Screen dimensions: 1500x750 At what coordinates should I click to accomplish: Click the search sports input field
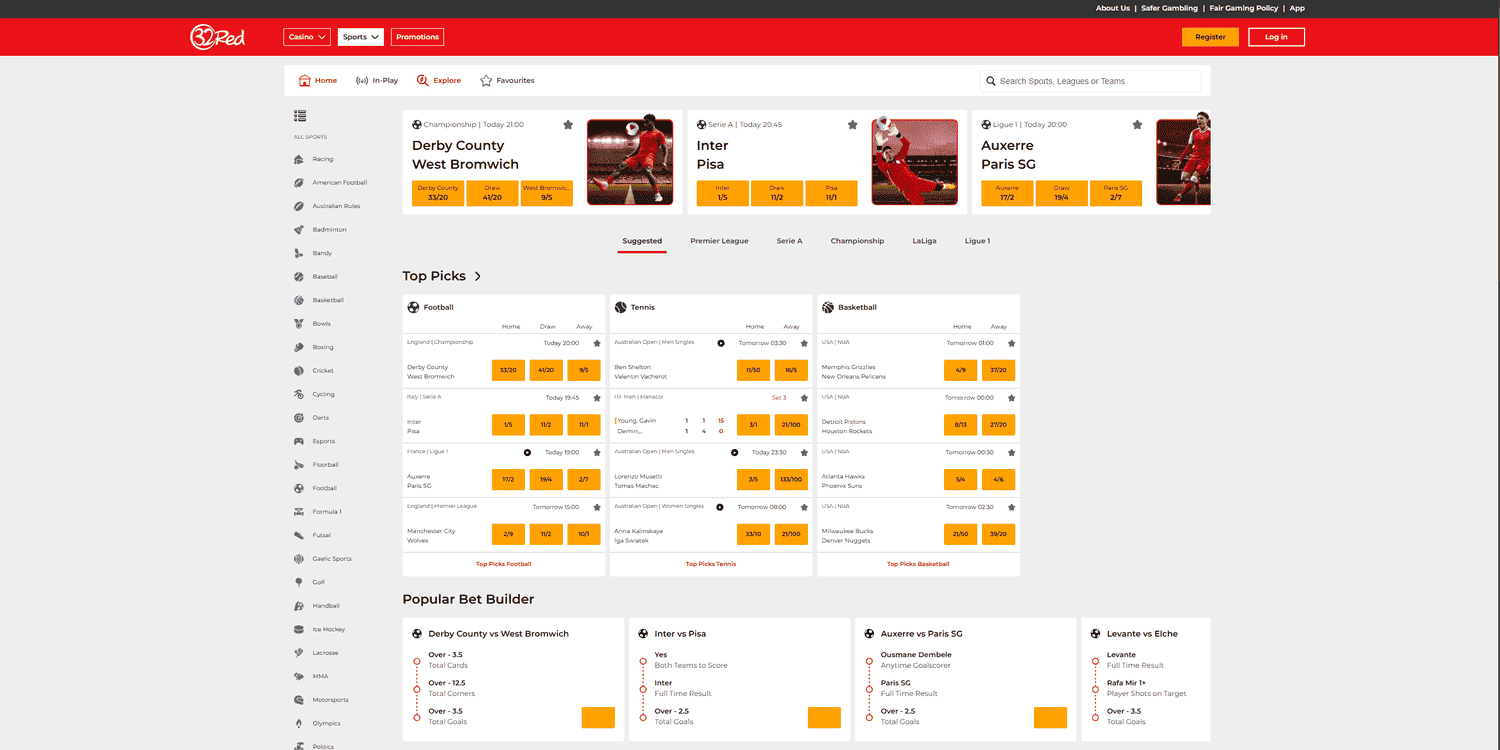[1090, 80]
